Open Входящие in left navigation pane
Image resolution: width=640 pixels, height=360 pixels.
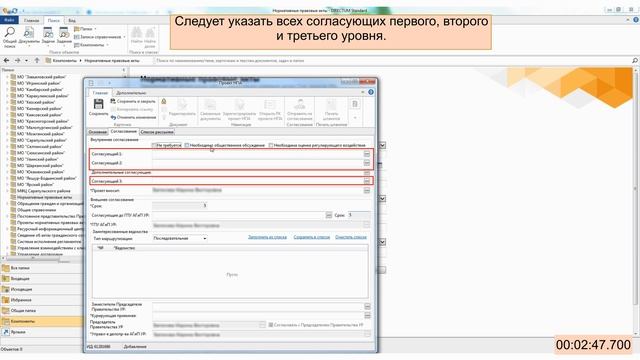coord(41,279)
